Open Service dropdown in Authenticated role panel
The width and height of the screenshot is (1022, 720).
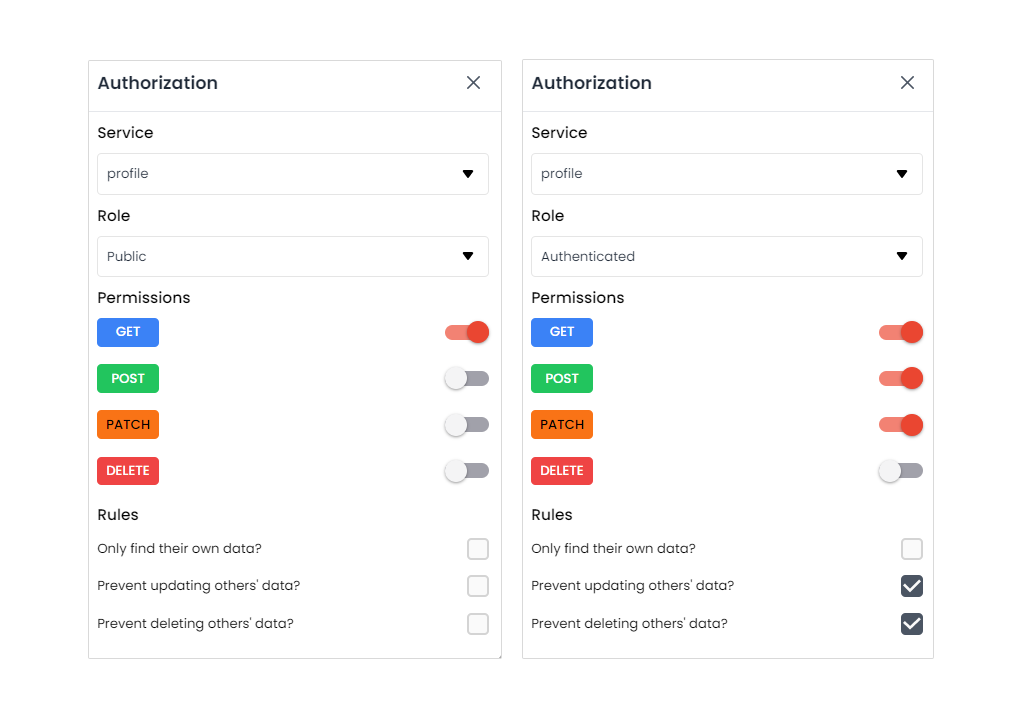click(x=726, y=174)
